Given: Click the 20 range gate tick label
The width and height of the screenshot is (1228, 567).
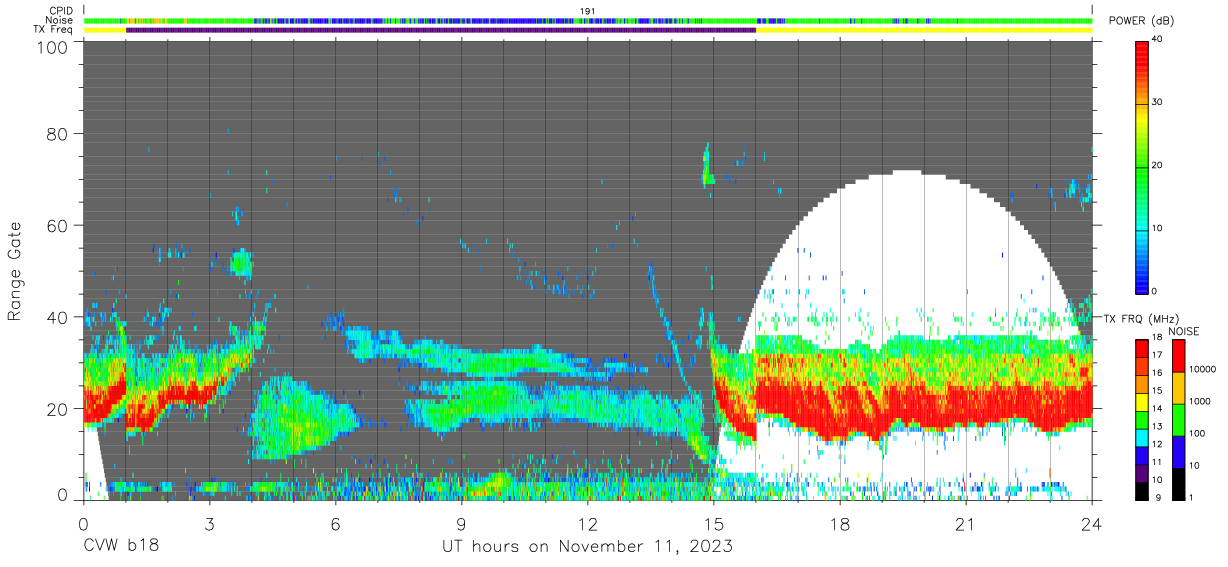Looking at the screenshot, I should pyautogui.click(x=56, y=409).
